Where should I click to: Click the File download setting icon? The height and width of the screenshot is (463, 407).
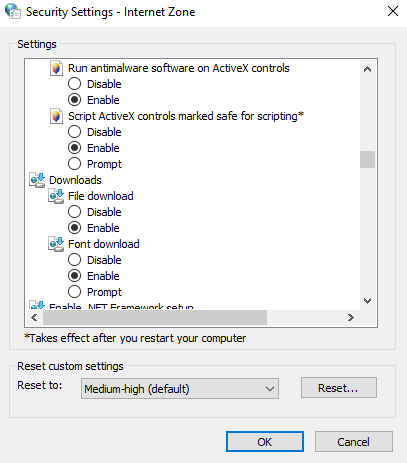click(x=56, y=196)
